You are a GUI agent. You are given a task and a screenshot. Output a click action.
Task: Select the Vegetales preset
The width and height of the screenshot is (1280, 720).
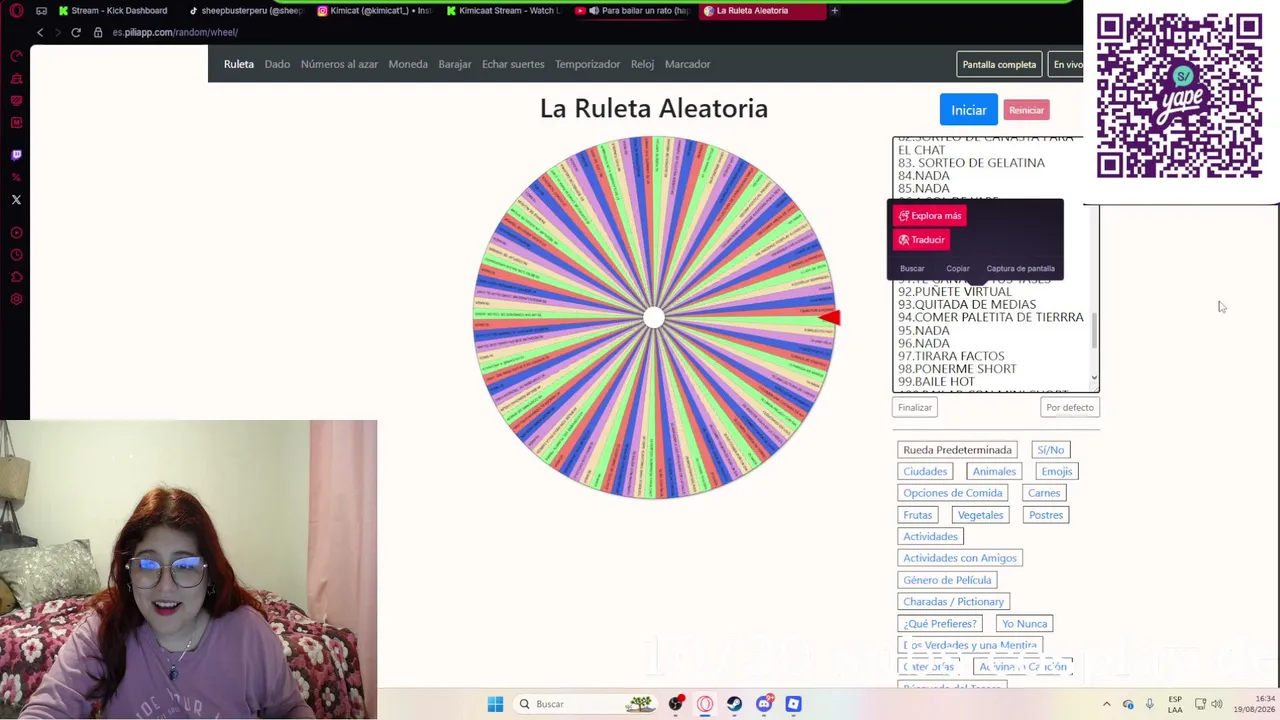(x=980, y=515)
